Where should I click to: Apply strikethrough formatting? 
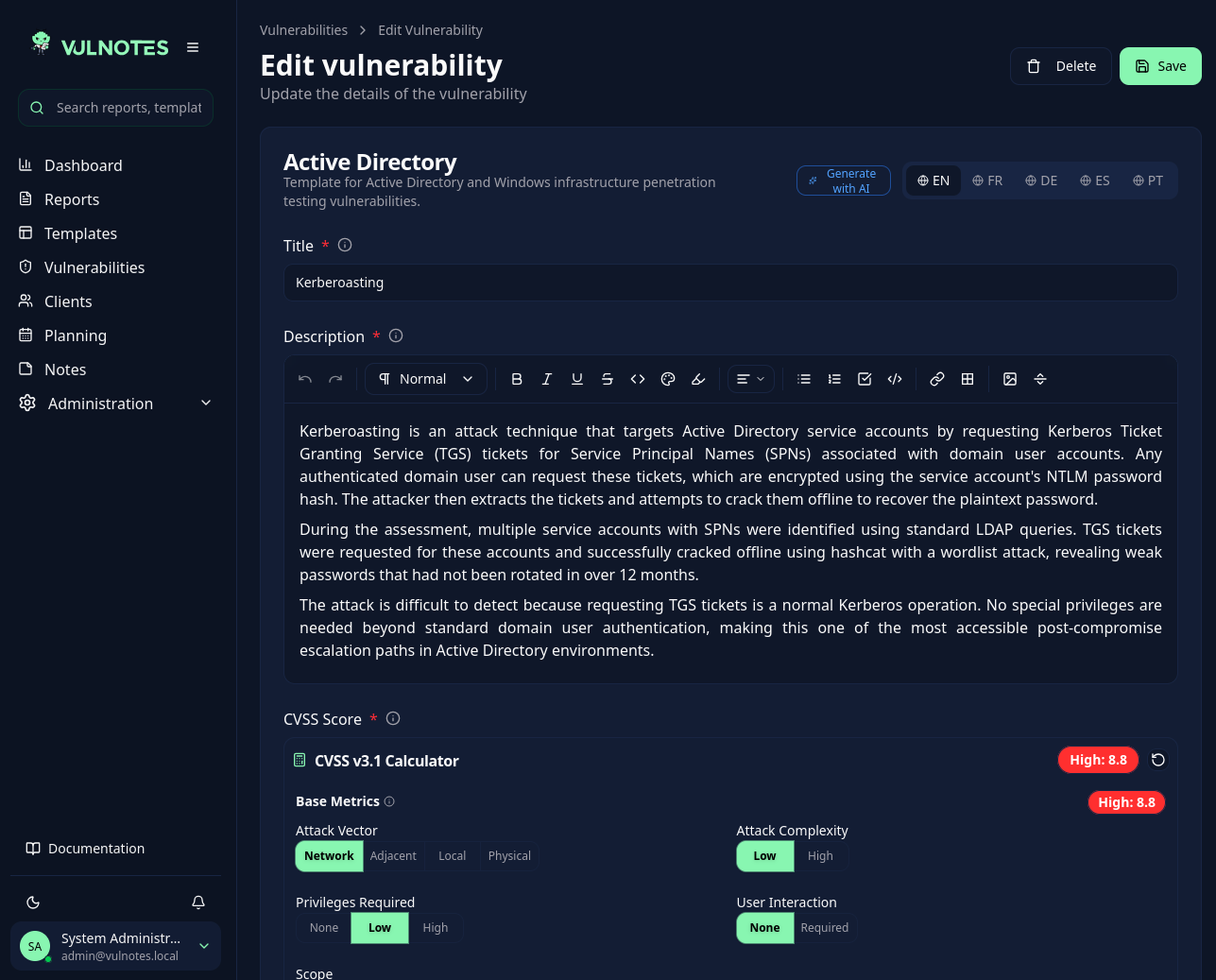(x=608, y=379)
